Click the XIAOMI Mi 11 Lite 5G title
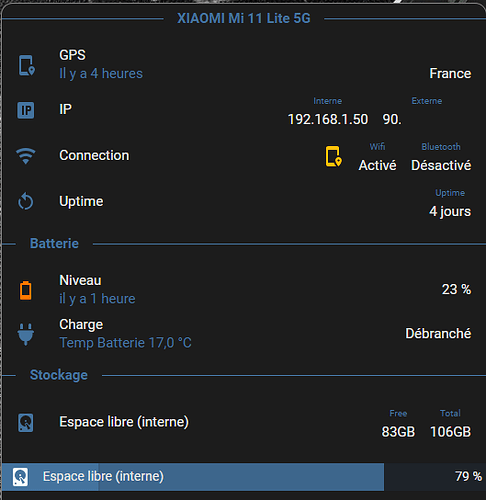 point(244,18)
